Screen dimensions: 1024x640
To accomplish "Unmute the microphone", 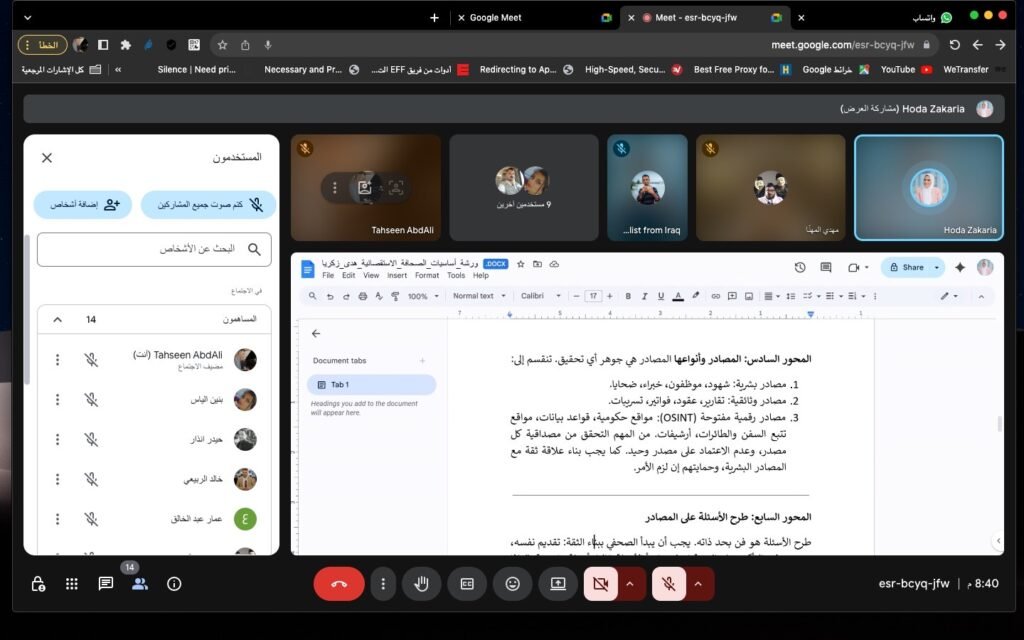I will point(668,584).
